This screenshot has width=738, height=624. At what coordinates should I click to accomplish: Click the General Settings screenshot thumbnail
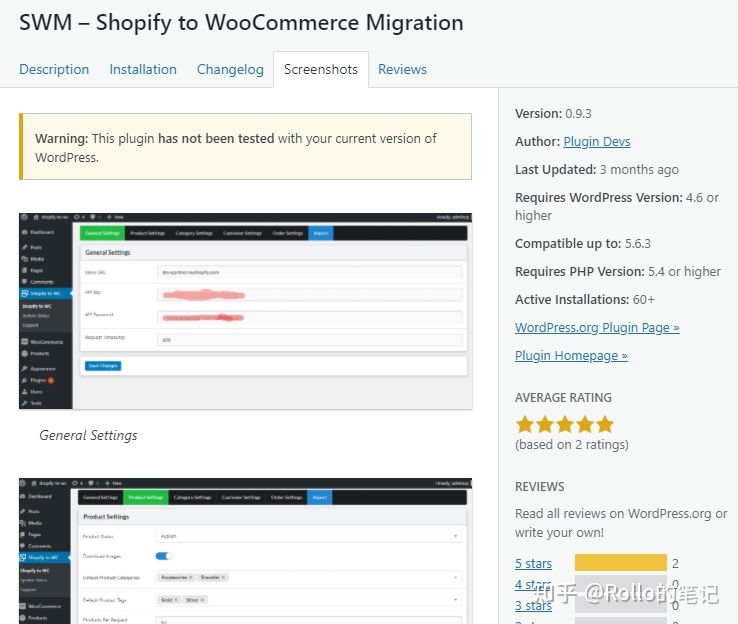click(246, 311)
